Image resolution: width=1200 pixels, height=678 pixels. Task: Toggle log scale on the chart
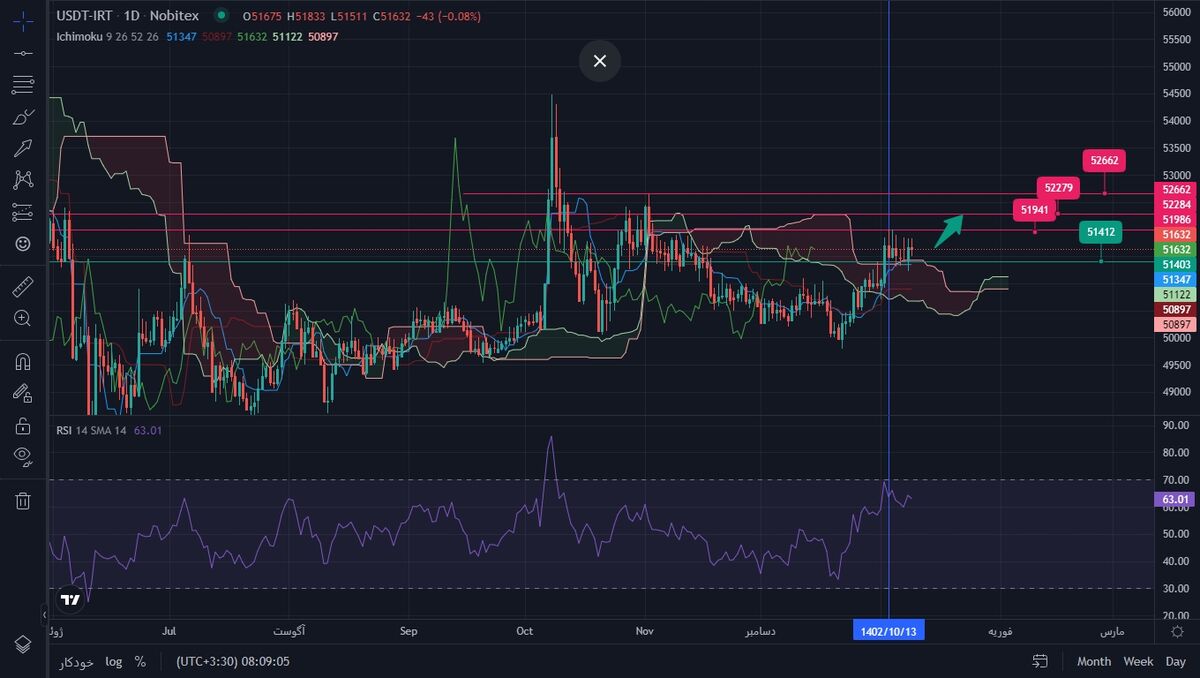click(x=114, y=661)
